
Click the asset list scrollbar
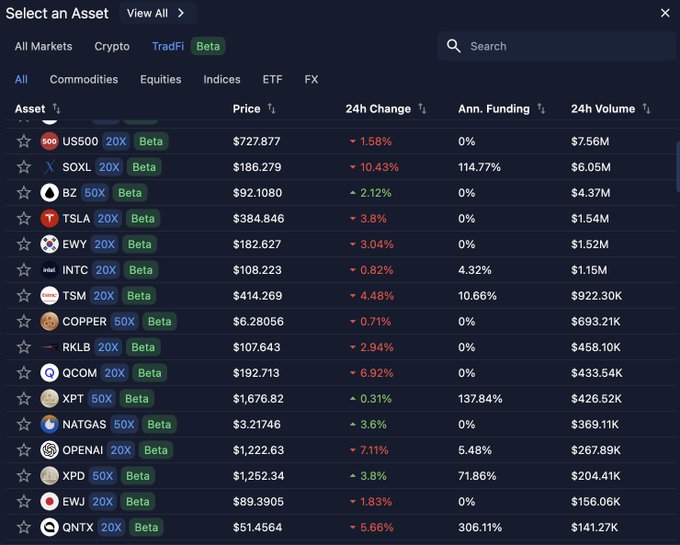pos(678,166)
